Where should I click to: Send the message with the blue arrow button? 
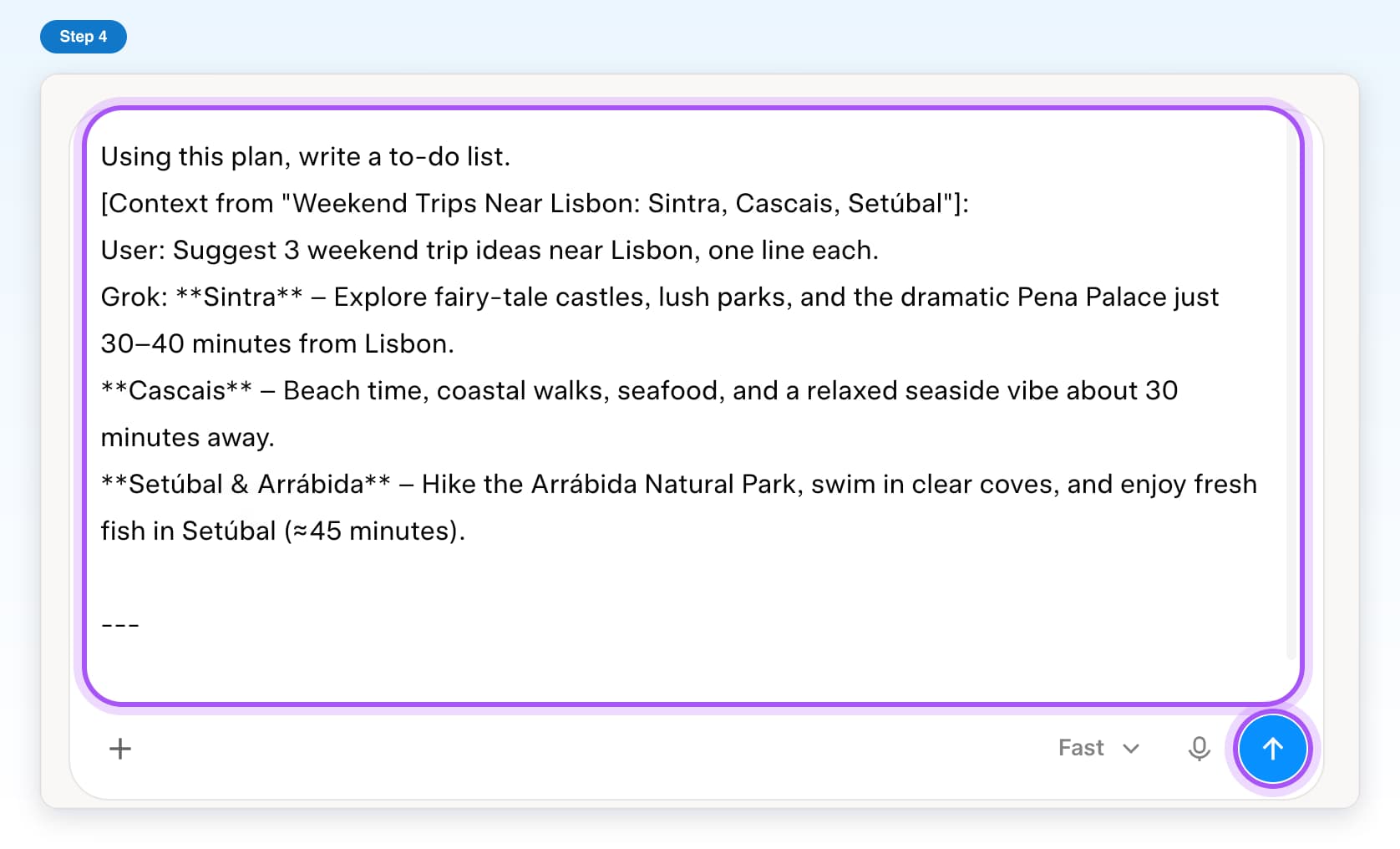(x=1272, y=749)
